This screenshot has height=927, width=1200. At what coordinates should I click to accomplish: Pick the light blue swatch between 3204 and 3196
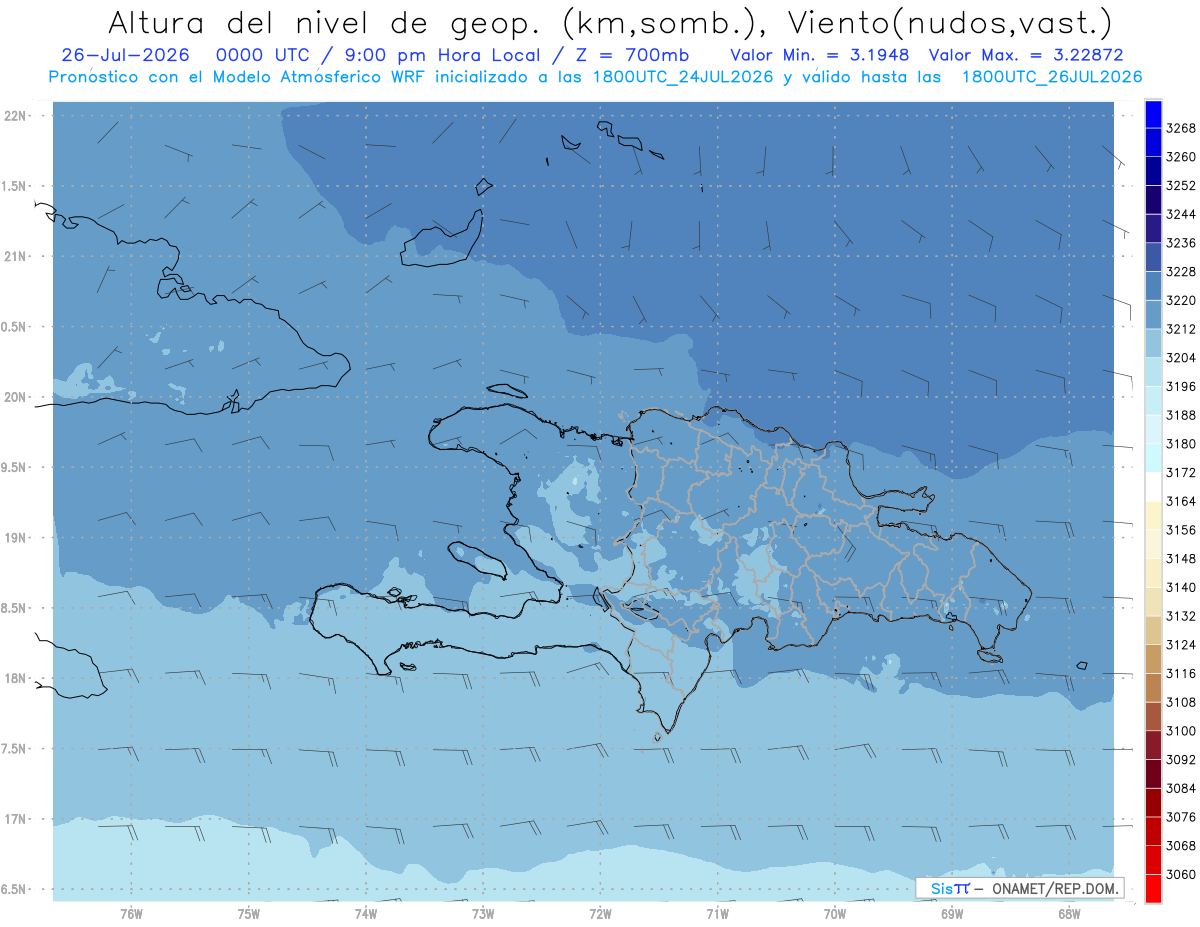1153,372
